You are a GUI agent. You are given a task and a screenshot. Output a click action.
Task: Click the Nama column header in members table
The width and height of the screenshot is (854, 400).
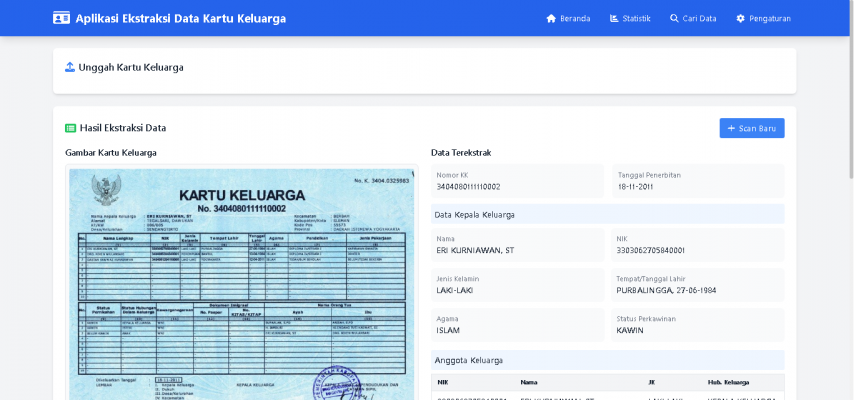[x=529, y=383]
